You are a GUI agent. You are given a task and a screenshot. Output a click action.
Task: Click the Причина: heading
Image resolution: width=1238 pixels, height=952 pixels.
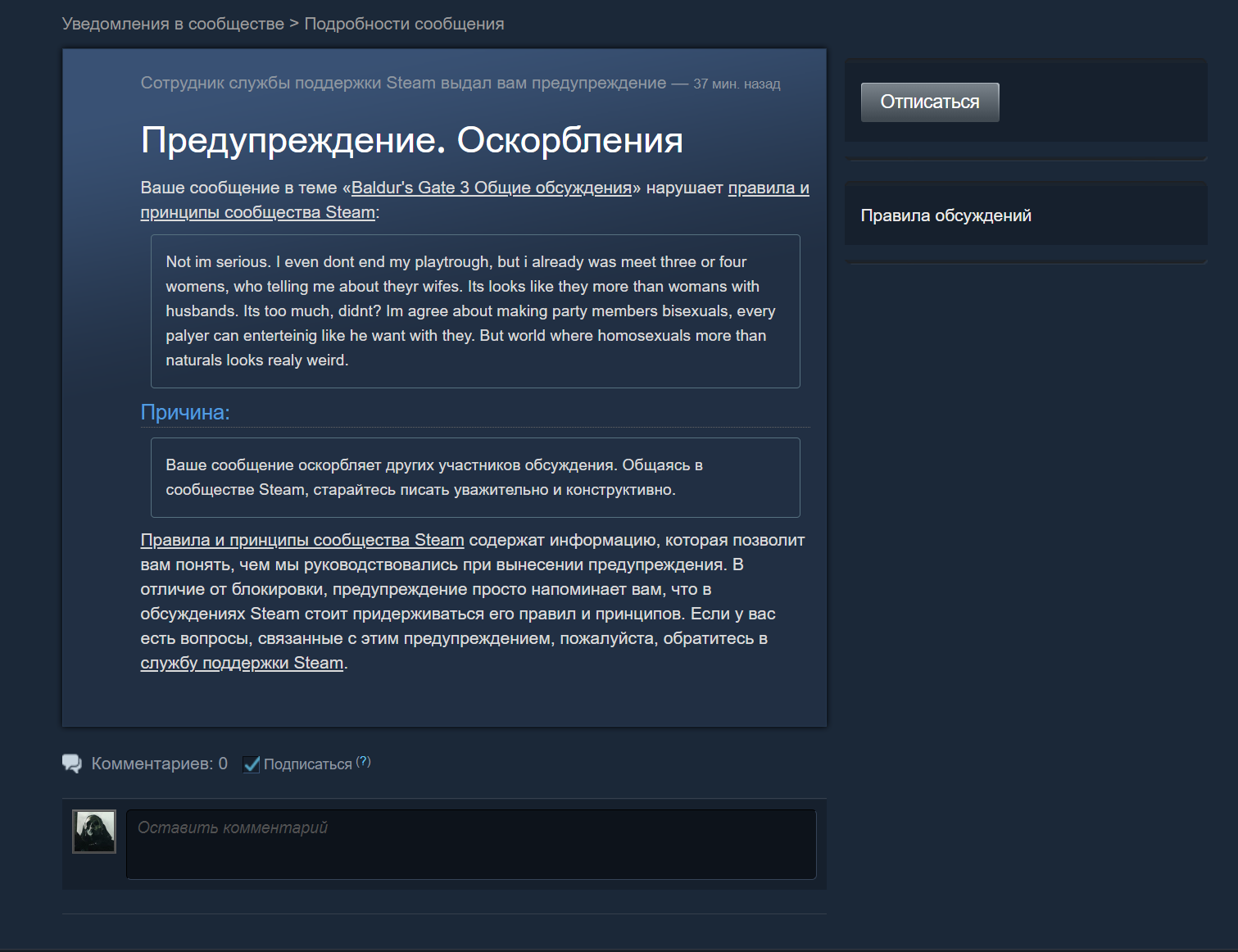185,412
